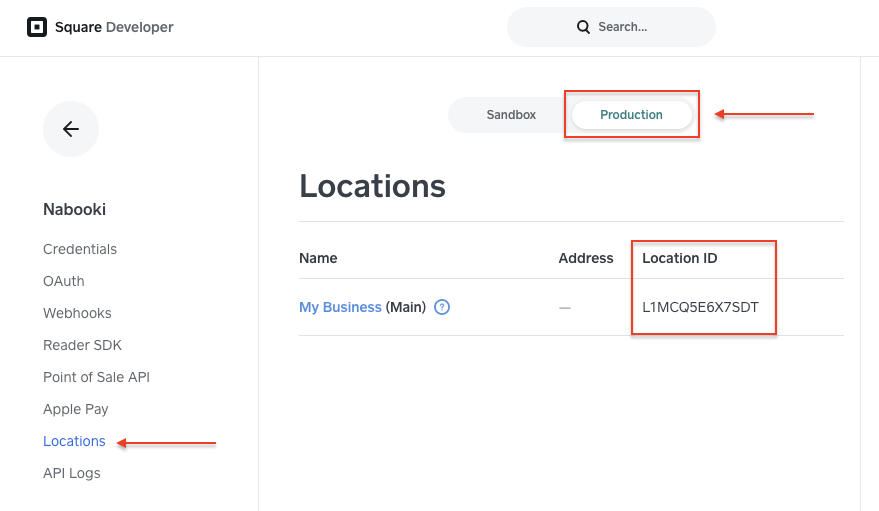Switch to the Production environment
The width and height of the screenshot is (879, 511).
(x=631, y=115)
